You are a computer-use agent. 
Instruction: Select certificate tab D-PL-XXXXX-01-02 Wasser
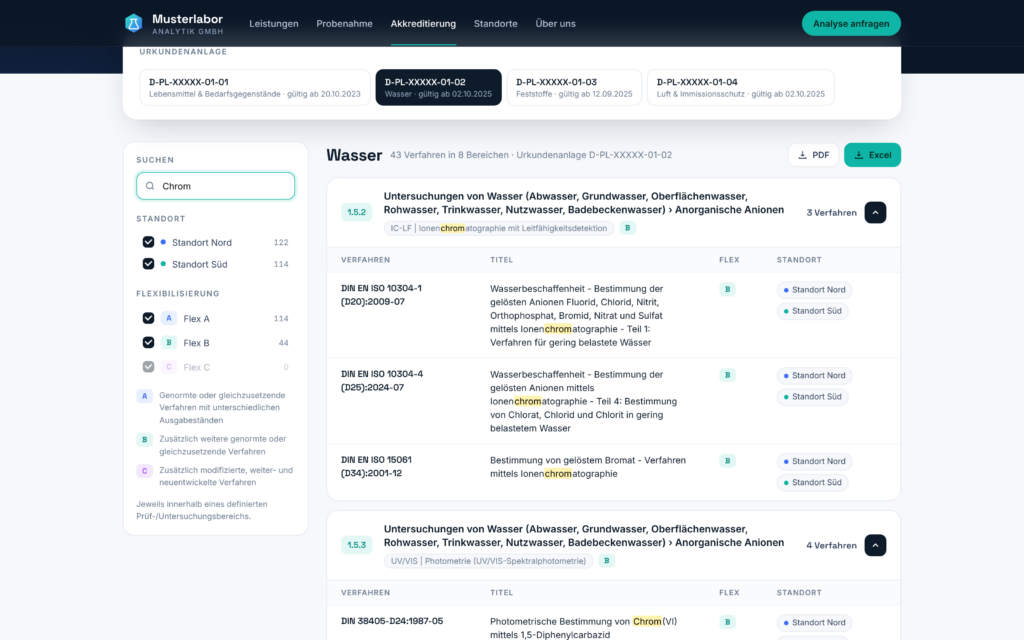[438, 88]
